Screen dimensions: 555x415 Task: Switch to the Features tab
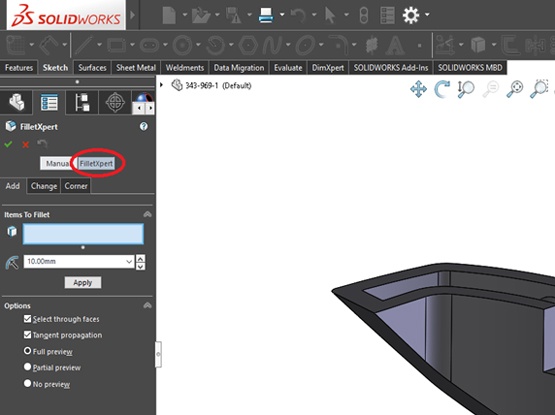tap(19, 68)
